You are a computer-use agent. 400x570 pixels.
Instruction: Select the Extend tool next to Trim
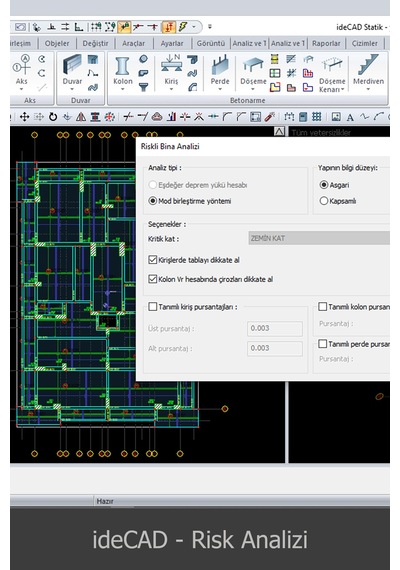click(x=142, y=117)
